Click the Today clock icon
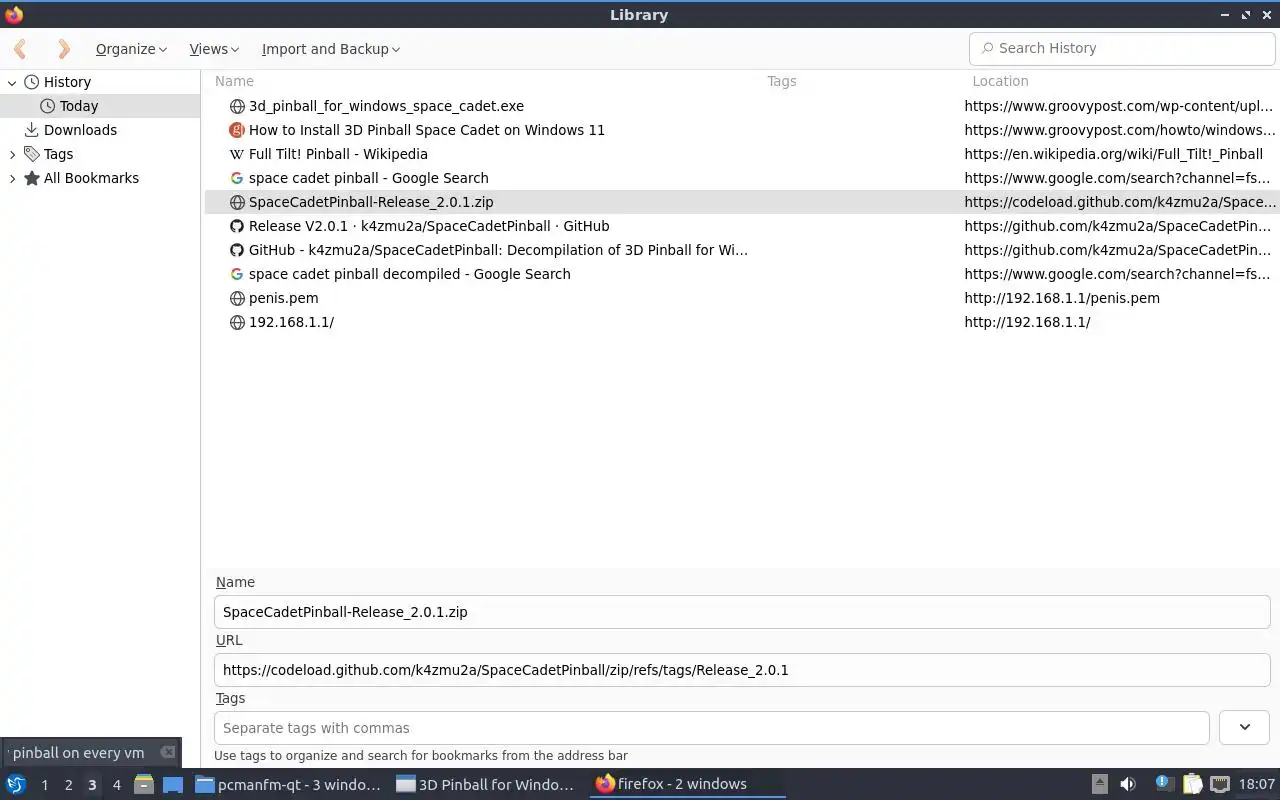This screenshot has height=800, width=1280. tap(48, 106)
